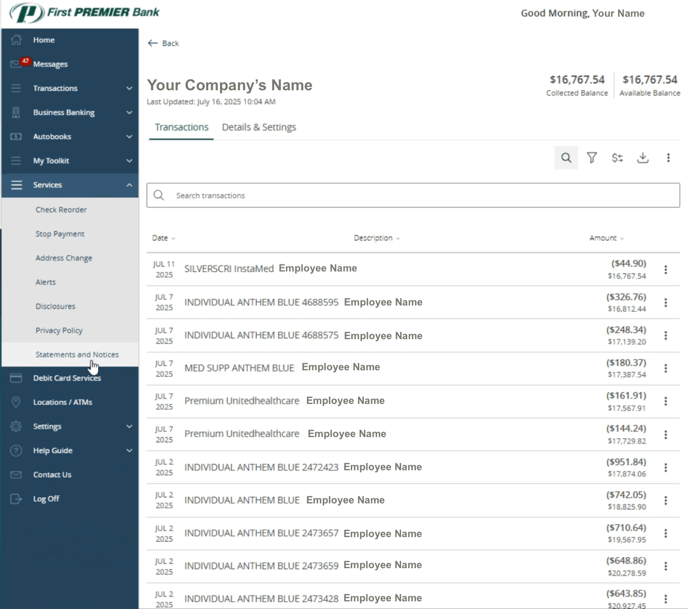Click the Contact Us envelope icon
Screen dimensions: 688x609
pyautogui.click(x=16, y=474)
